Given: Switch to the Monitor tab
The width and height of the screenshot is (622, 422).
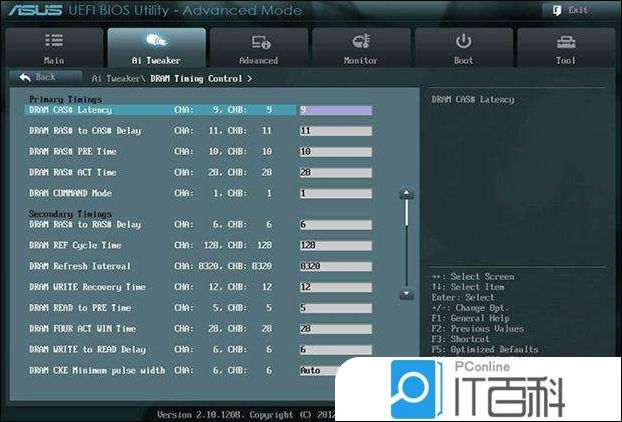Looking at the screenshot, I should point(361,48).
